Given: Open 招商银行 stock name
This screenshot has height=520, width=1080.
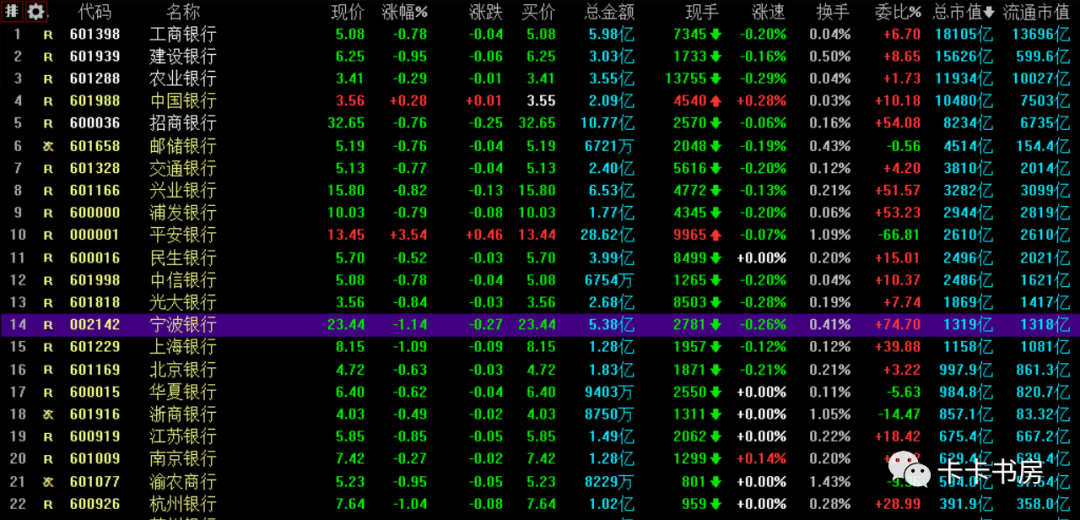Looking at the screenshot, I should click(182, 123).
